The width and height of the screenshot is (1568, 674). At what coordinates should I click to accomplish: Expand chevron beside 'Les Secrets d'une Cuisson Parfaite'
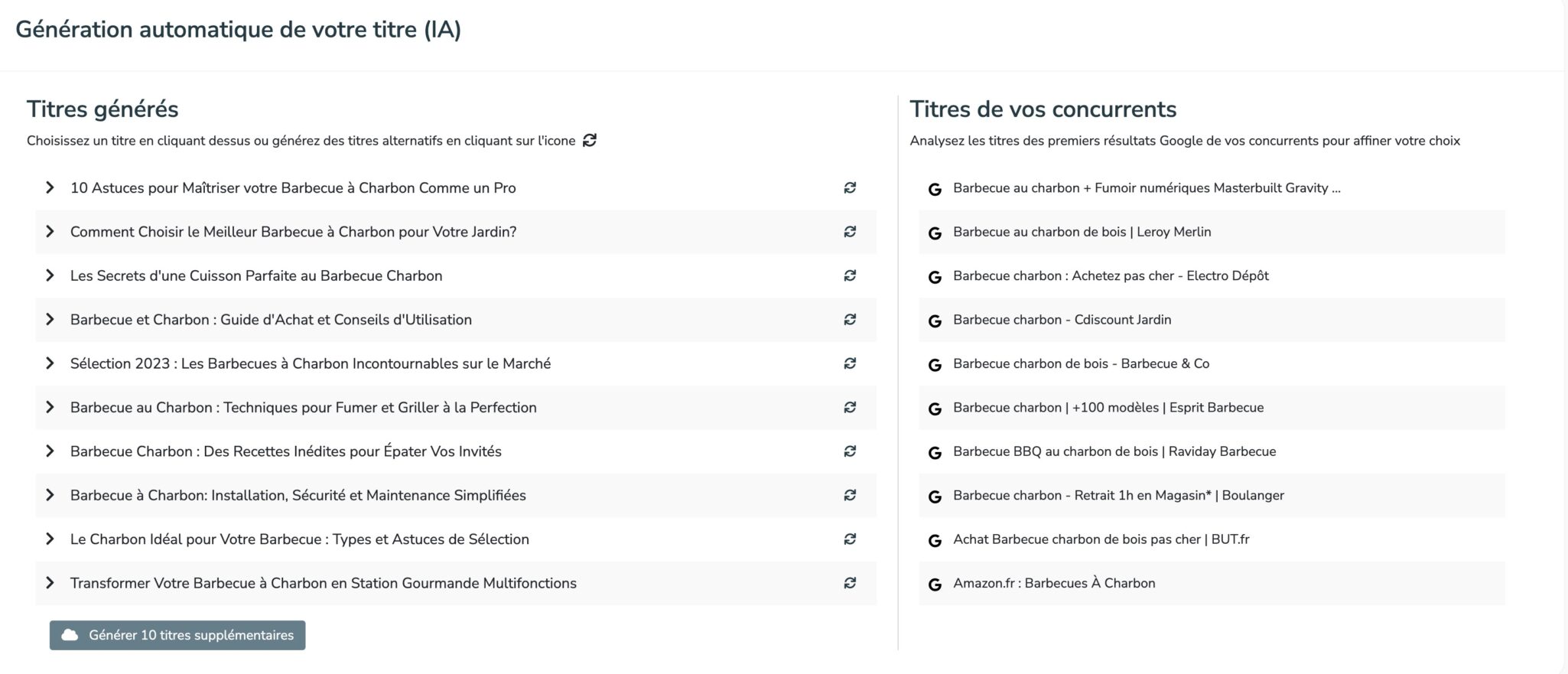(x=50, y=276)
